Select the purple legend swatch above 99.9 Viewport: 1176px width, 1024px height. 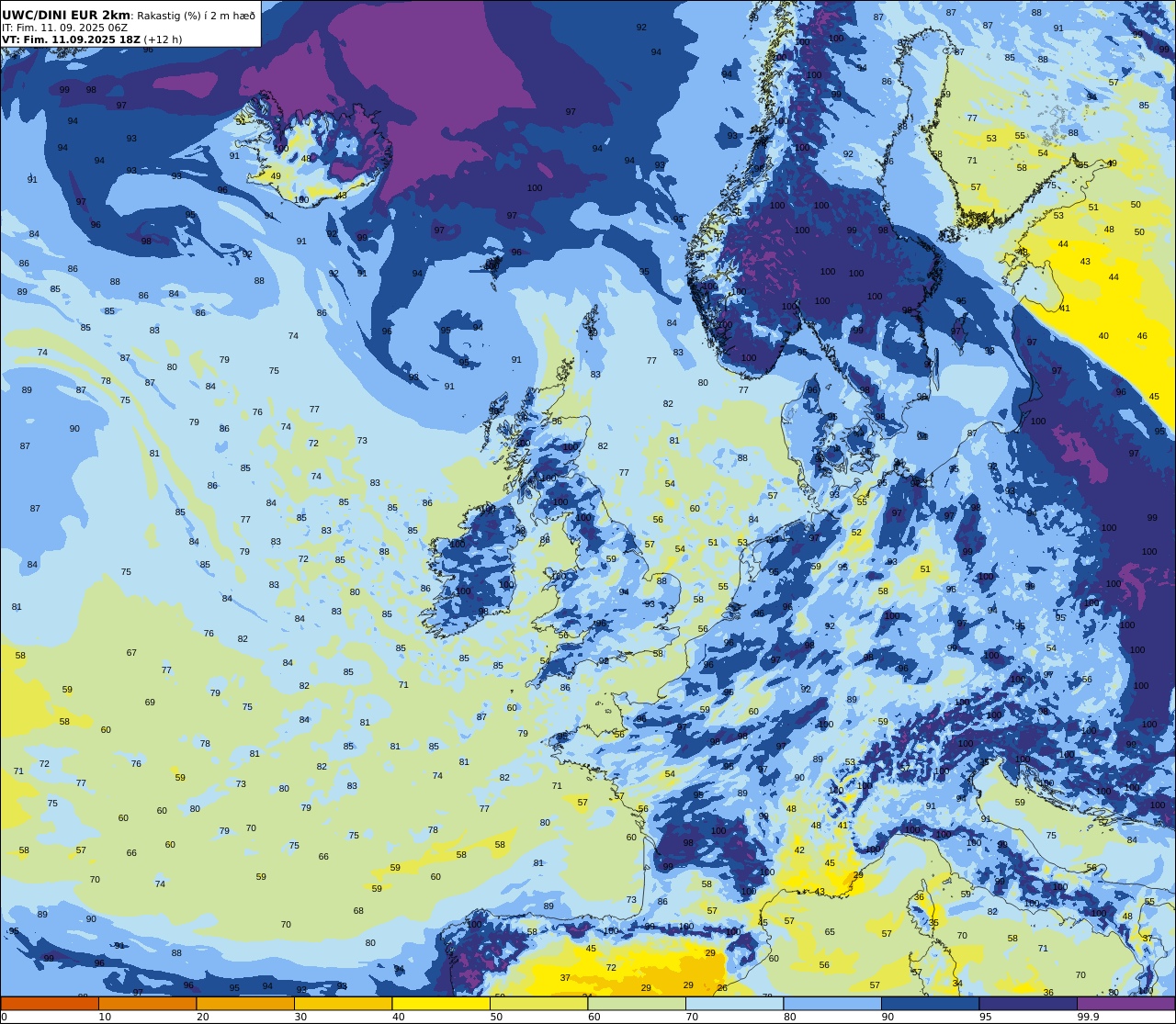tap(1125, 1003)
